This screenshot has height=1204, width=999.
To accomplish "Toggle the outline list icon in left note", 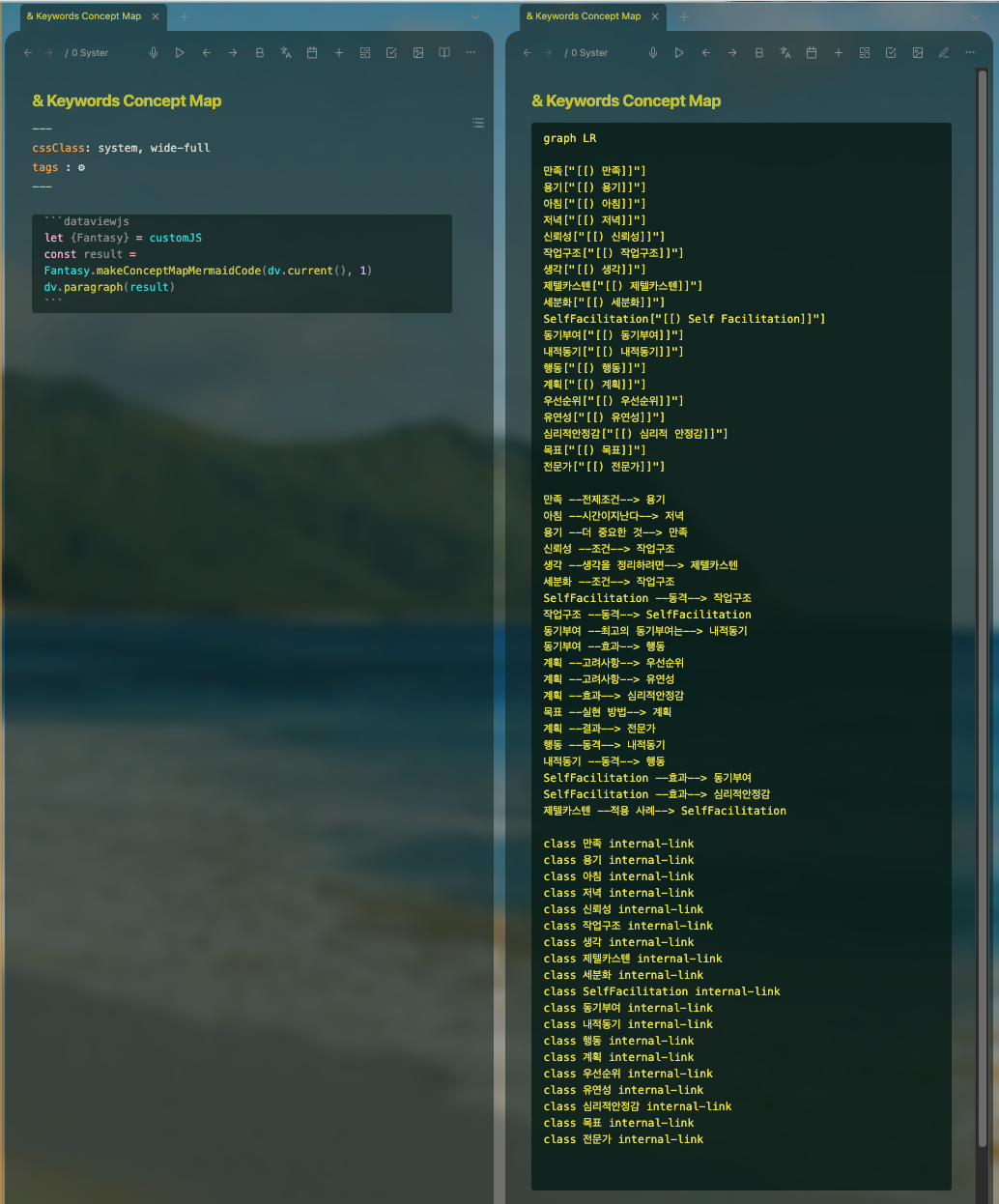I will tap(477, 123).
